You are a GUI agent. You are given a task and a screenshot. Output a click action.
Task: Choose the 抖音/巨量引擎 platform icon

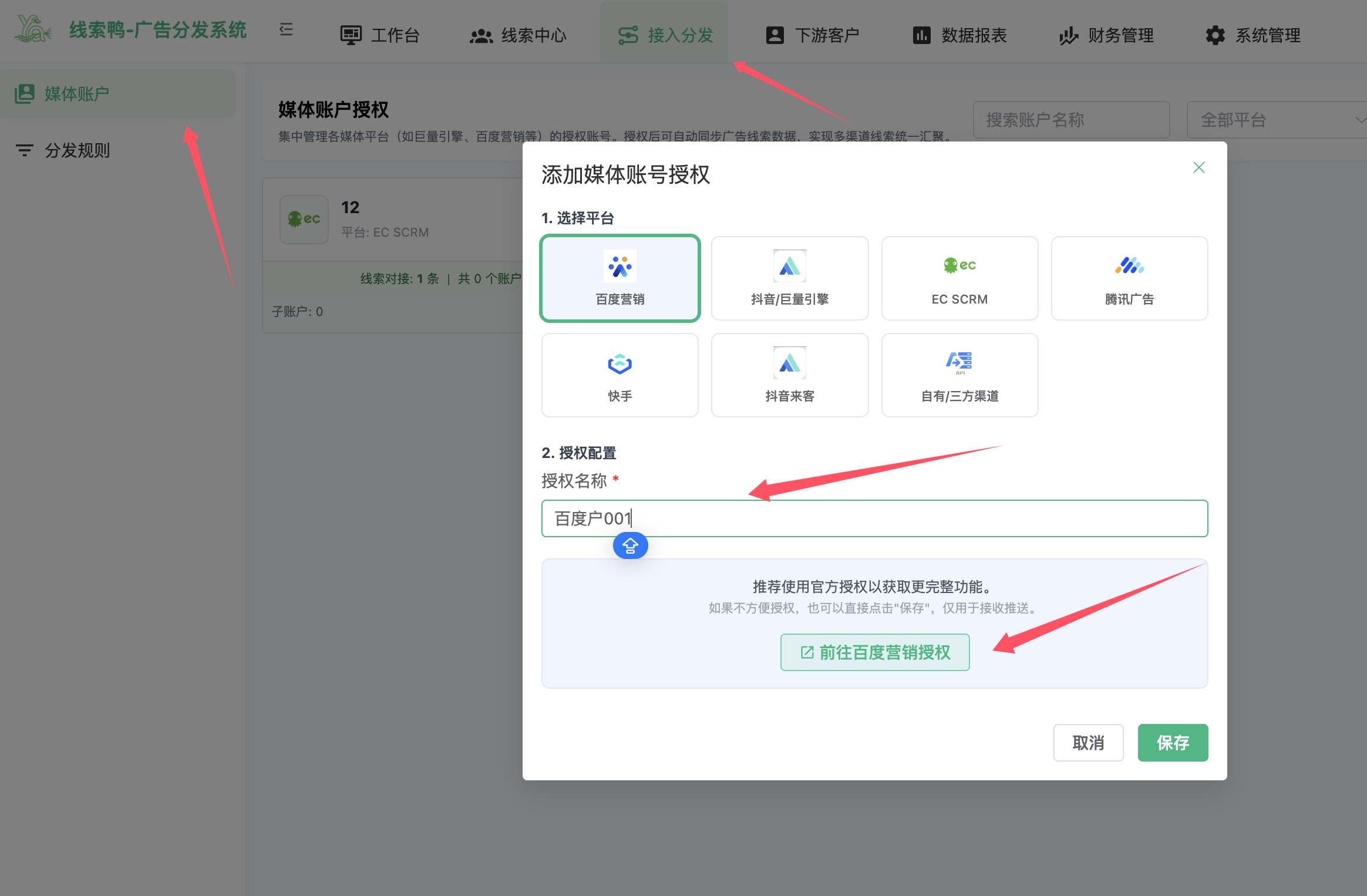(x=789, y=267)
